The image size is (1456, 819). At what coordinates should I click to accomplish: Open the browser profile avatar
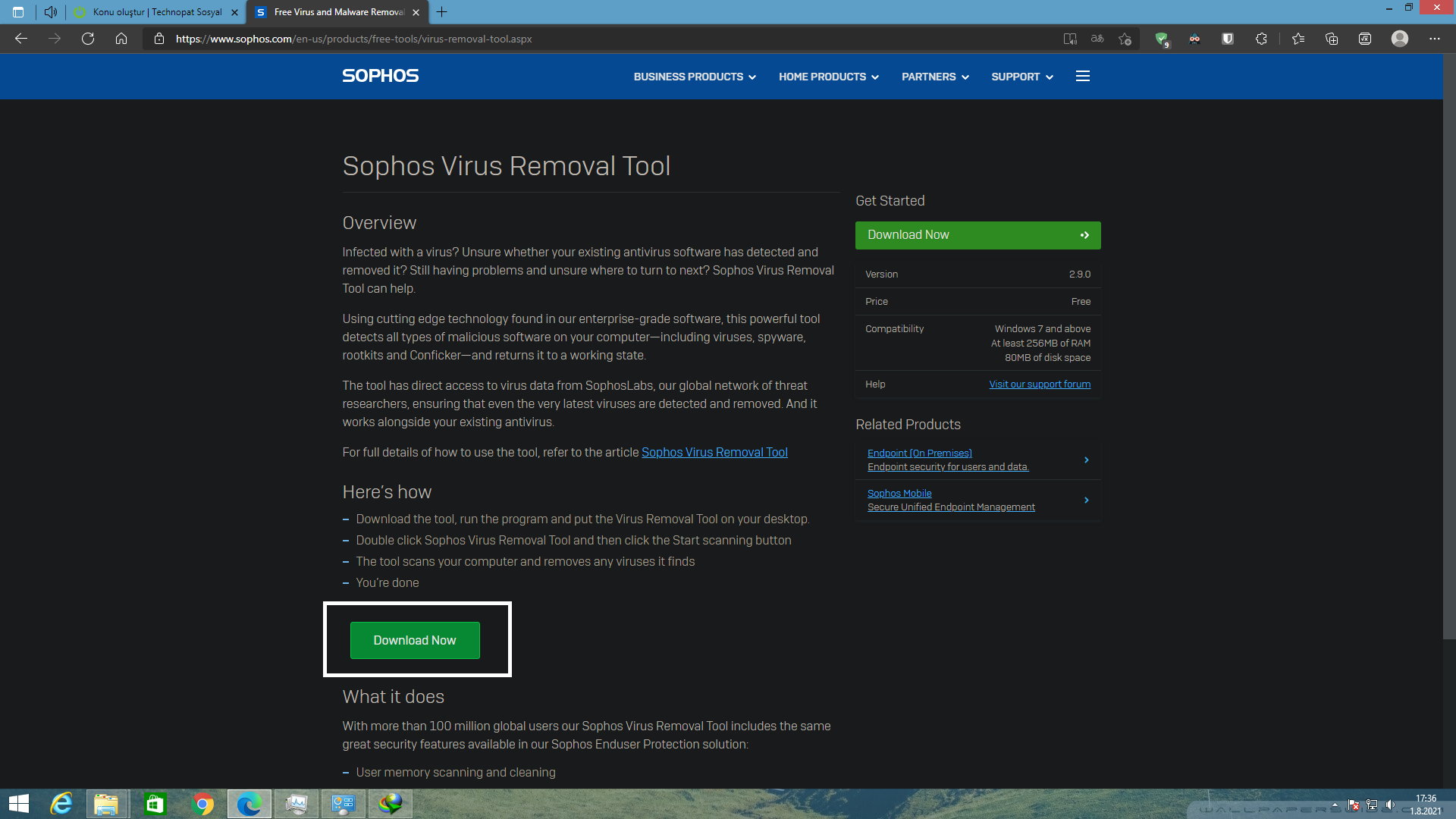coord(1400,39)
